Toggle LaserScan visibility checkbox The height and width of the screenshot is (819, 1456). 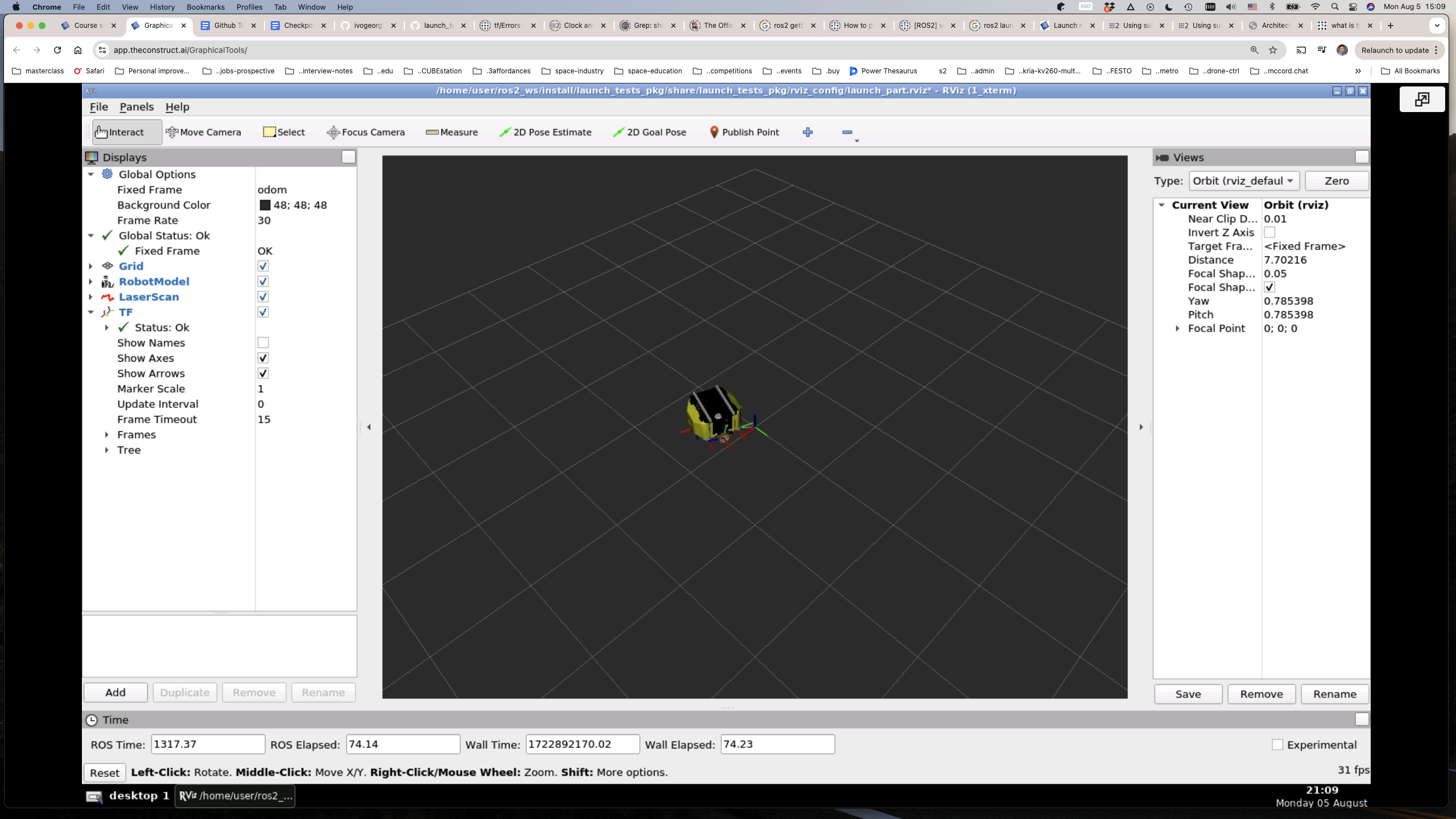263,297
